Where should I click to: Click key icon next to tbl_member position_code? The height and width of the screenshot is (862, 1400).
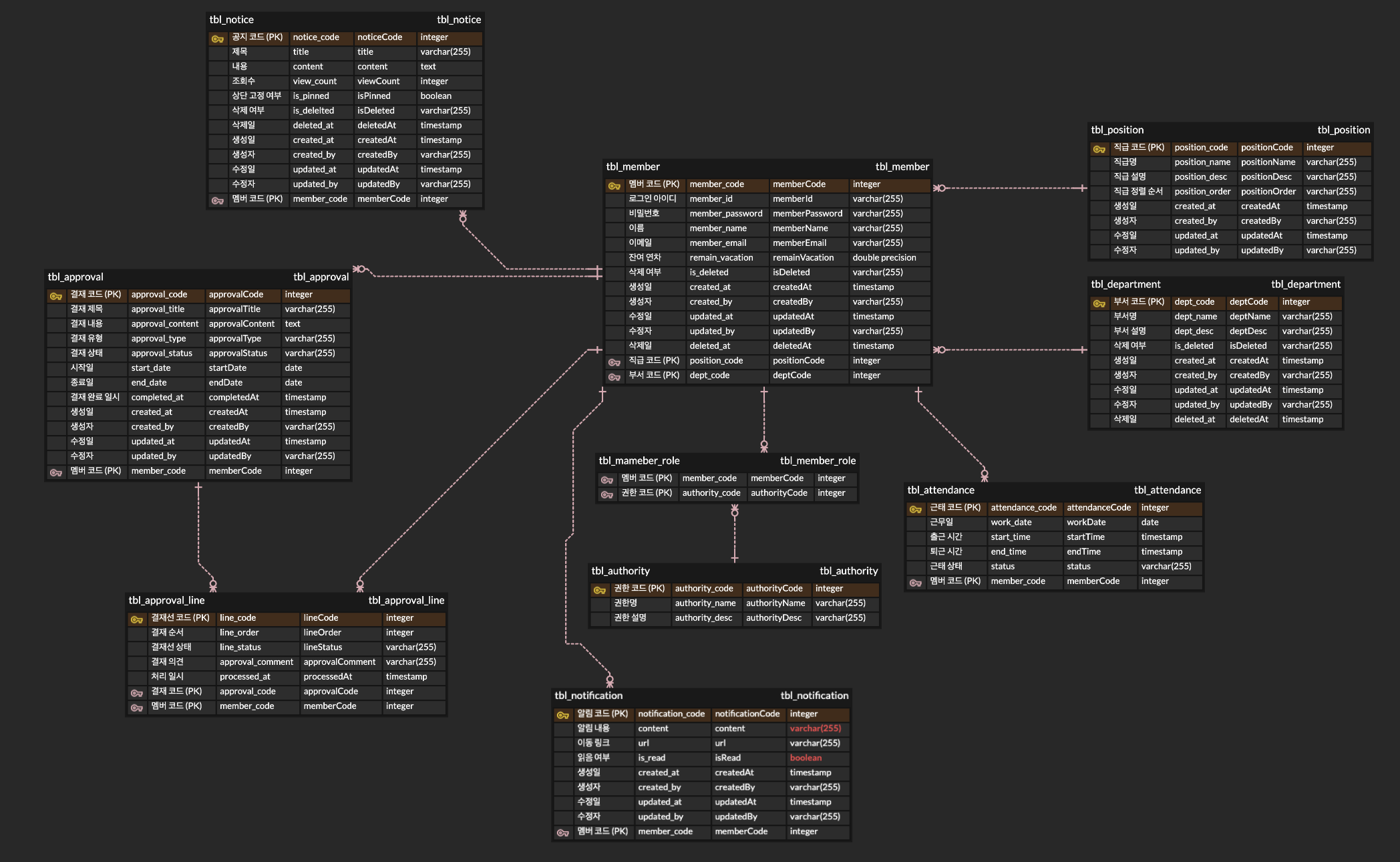(614, 362)
